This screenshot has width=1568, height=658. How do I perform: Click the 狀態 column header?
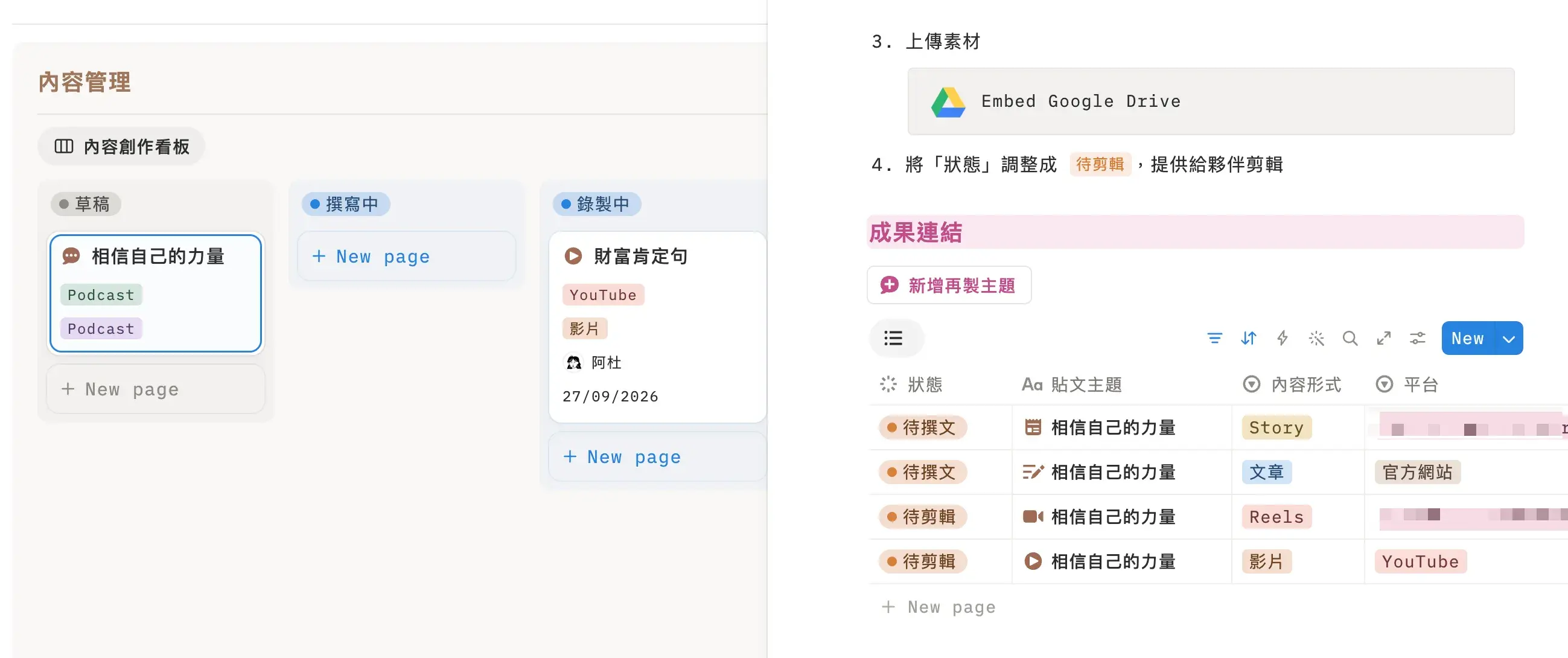pyautogui.click(x=911, y=384)
